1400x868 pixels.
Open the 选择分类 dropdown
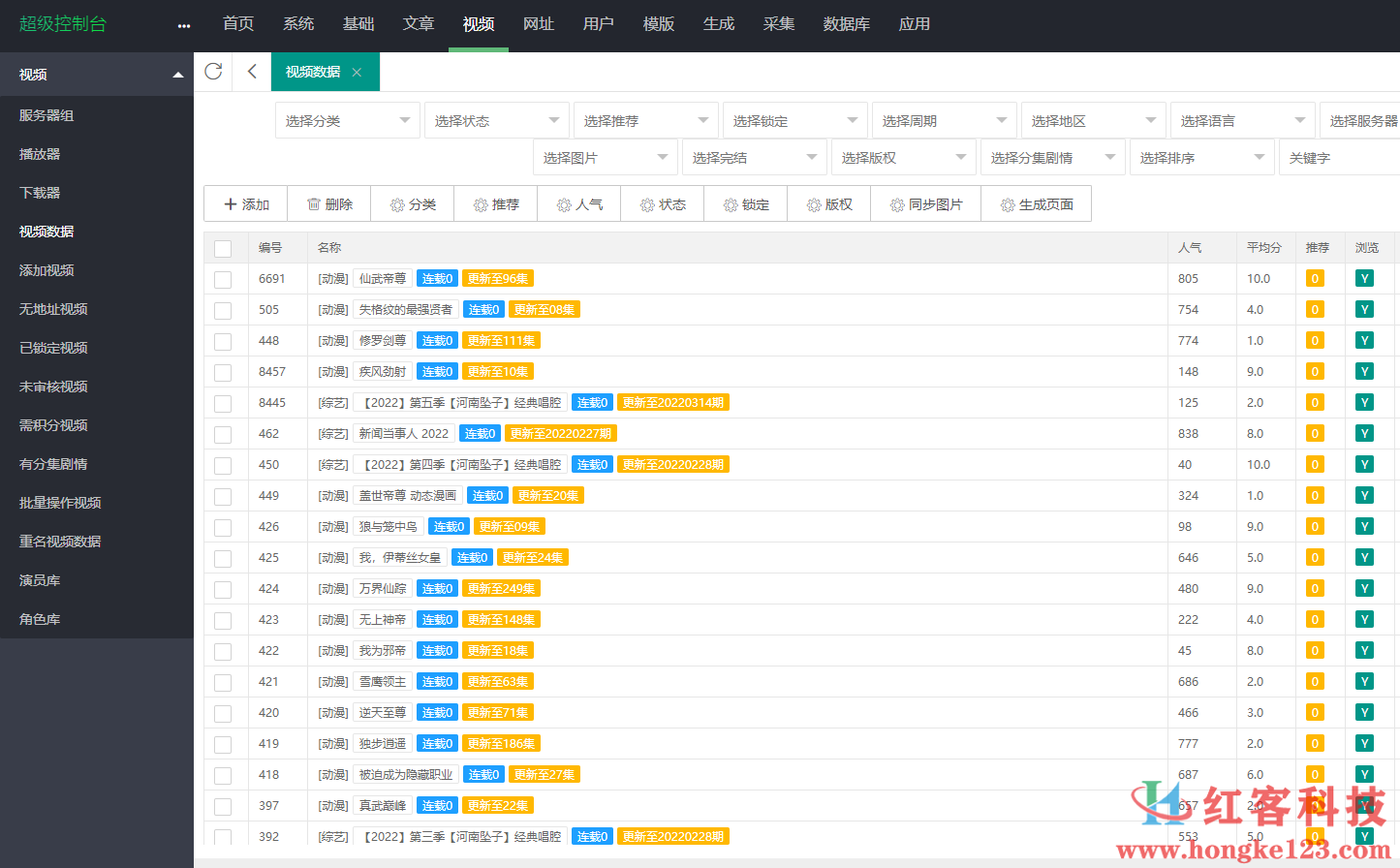coord(347,119)
